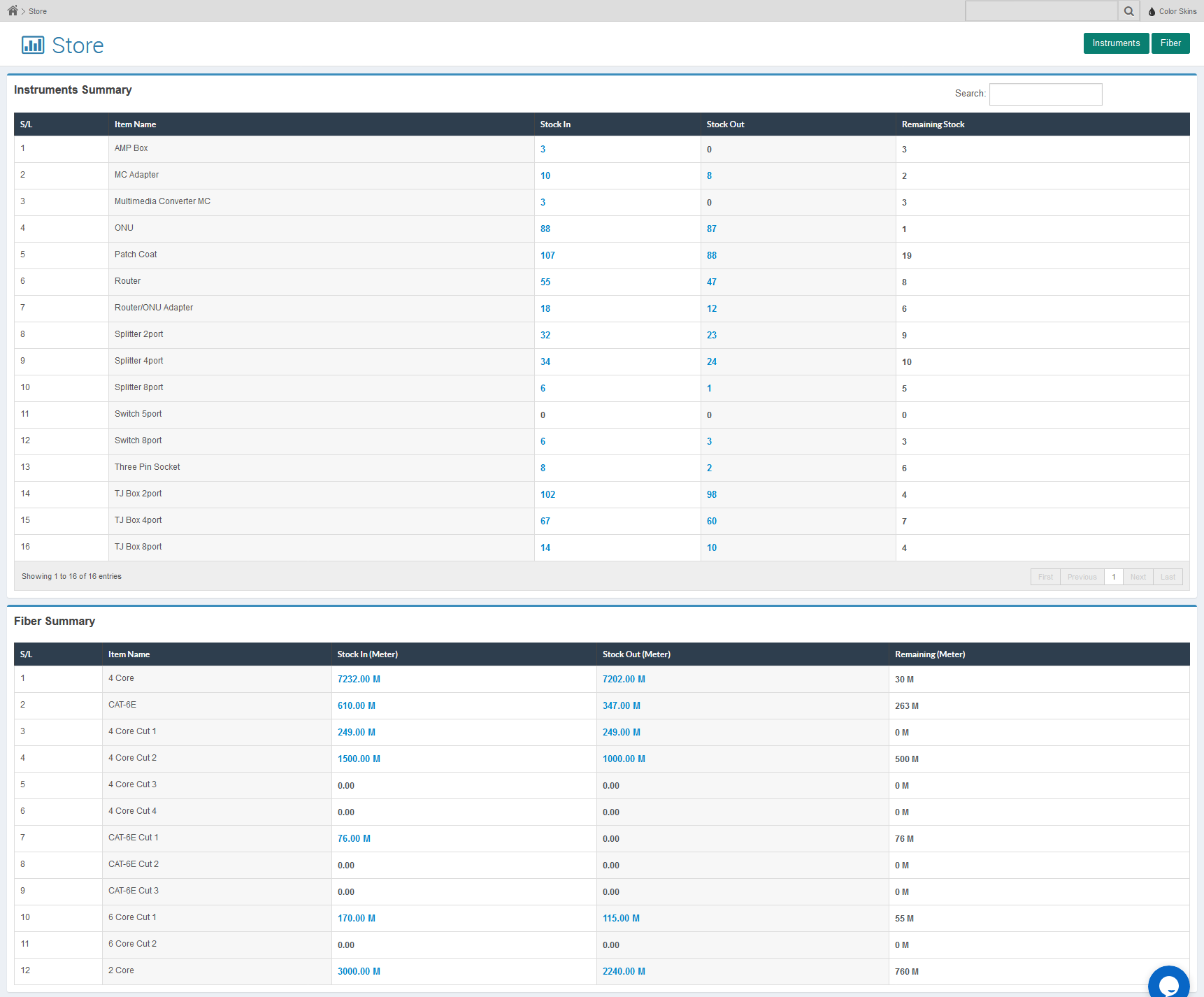
Task: Open Router stock out value 47
Action: pyautogui.click(x=711, y=282)
